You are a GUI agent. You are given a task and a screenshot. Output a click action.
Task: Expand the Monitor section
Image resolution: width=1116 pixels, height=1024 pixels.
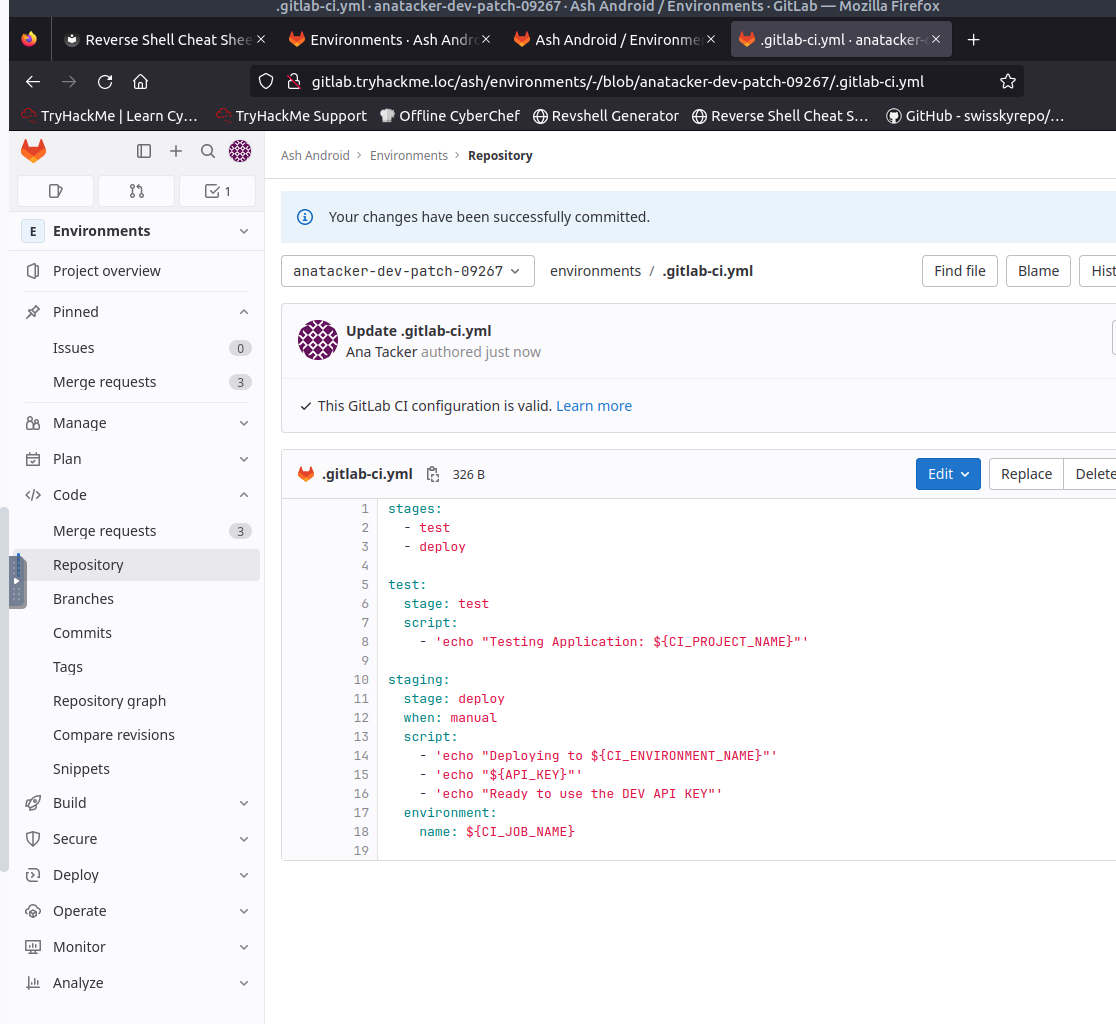[x=244, y=947]
